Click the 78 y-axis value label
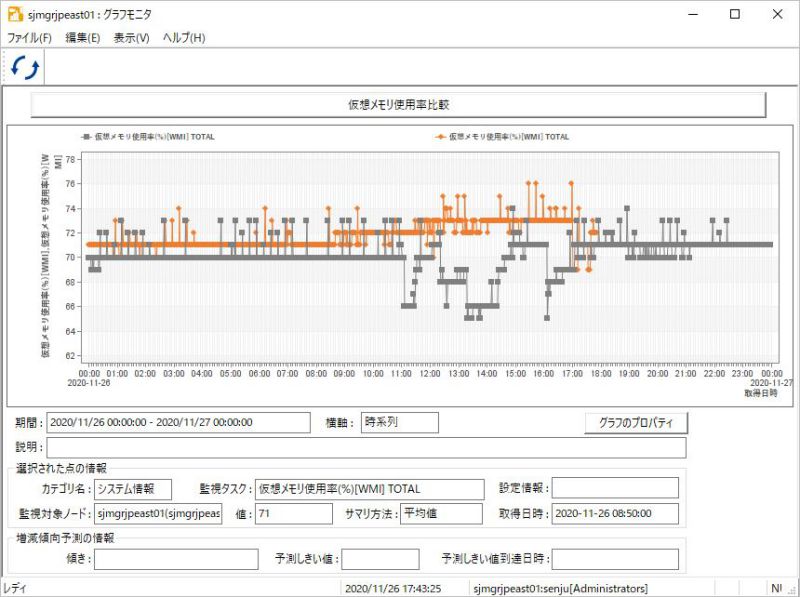 [x=70, y=160]
